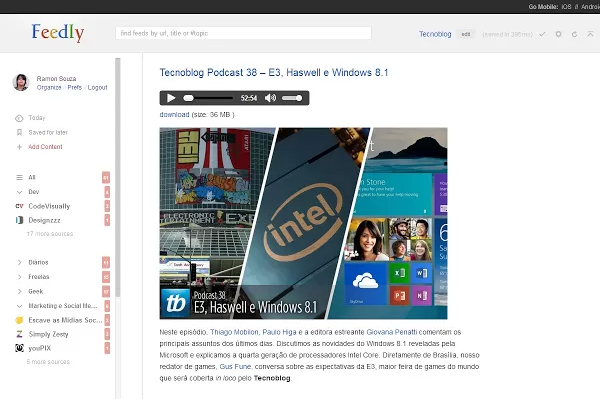Viewport: 600px width, 400px height.
Task: Click the sidebar vertical scrollbar
Action: pyautogui.click(x=117, y=177)
